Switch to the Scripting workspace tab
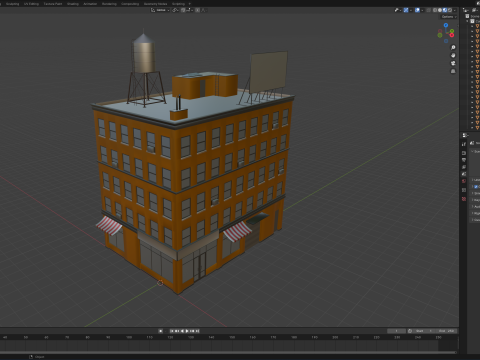480x360 pixels. [x=178, y=4]
